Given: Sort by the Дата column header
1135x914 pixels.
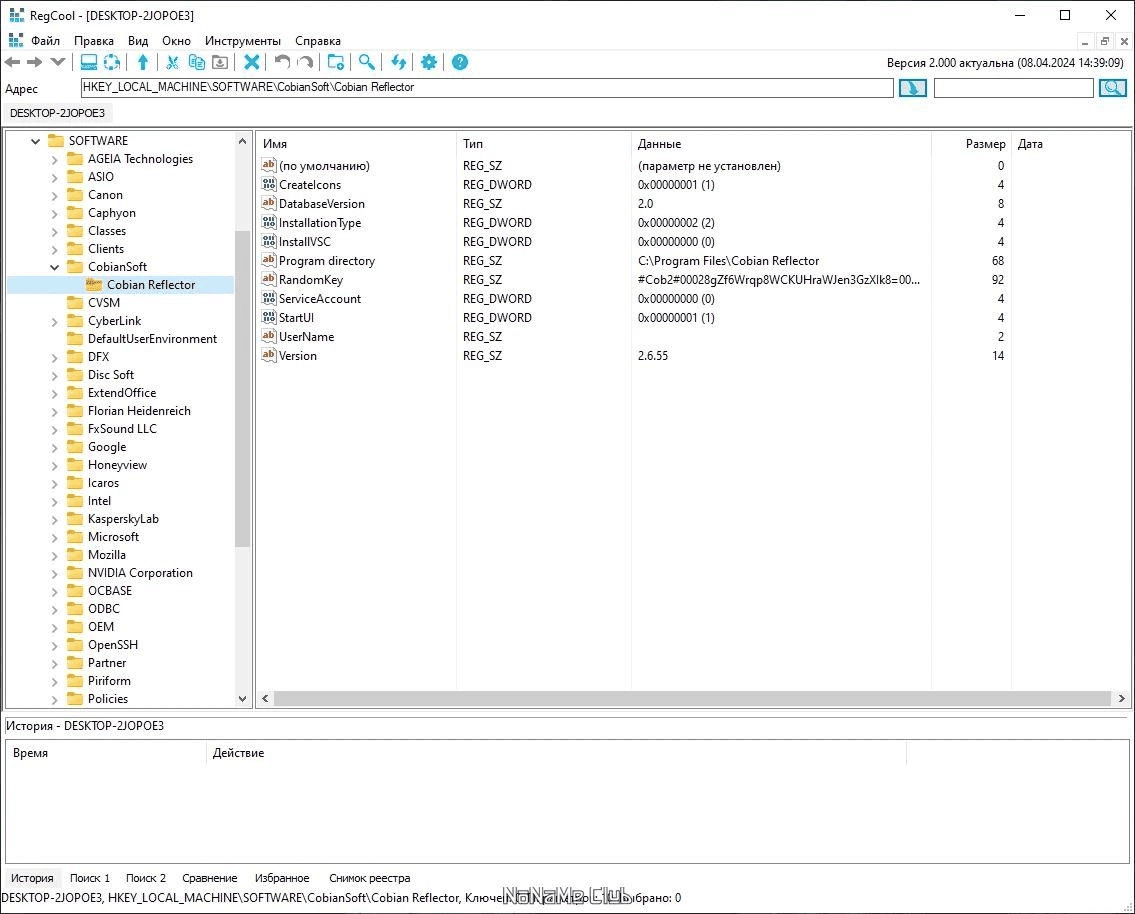Looking at the screenshot, I should [1030, 144].
